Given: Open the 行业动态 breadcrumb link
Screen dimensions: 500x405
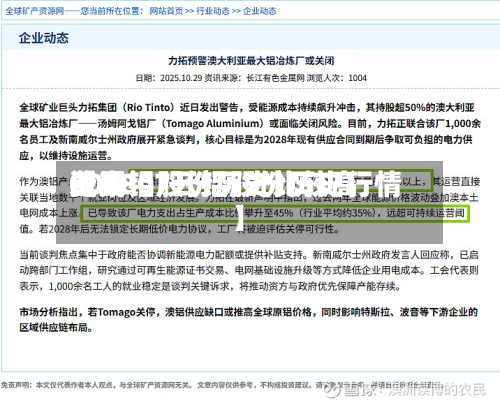Looking at the screenshot, I should (x=213, y=11).
